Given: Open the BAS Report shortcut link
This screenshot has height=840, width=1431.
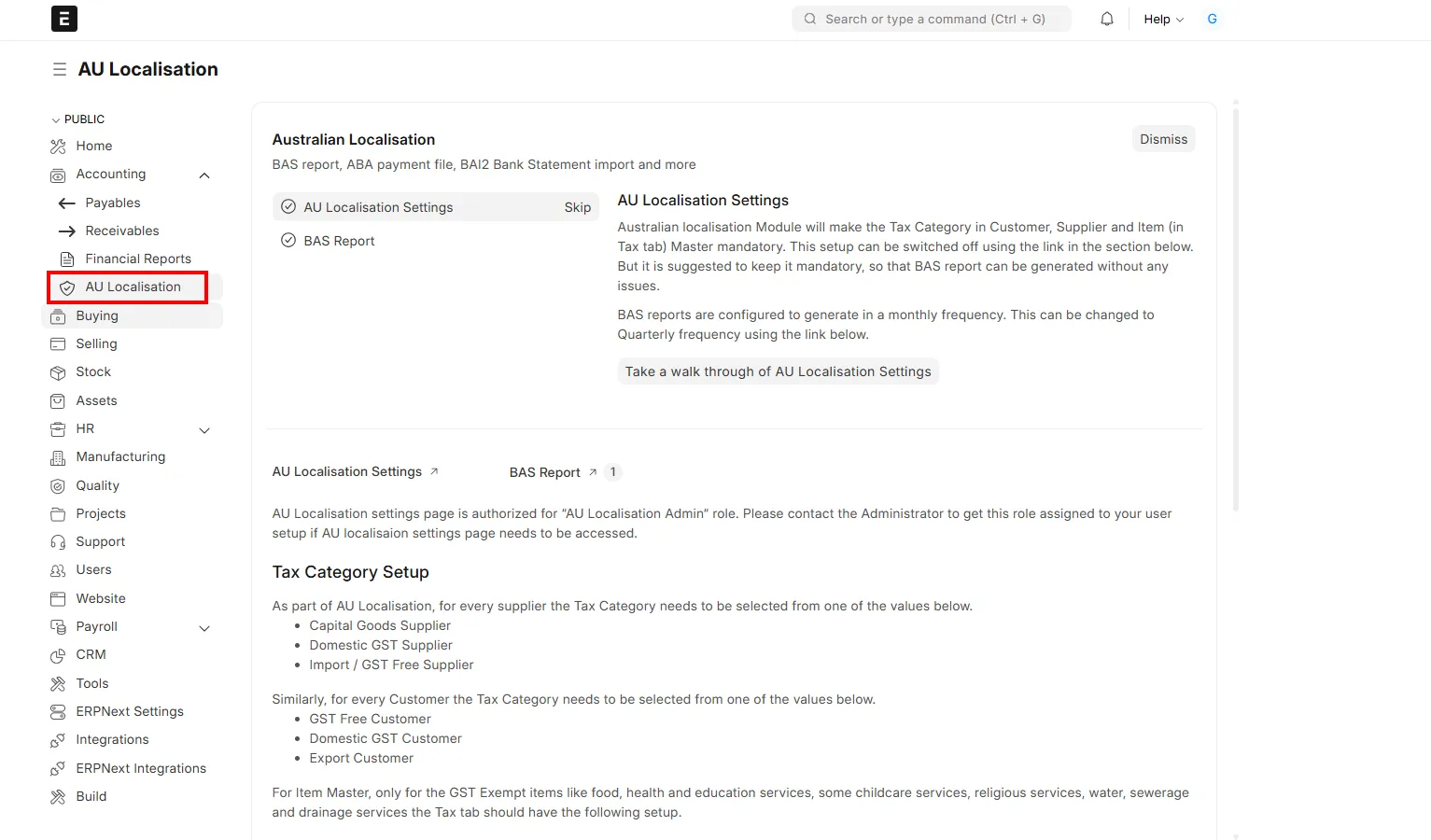Looking at the screenshot, I should coord(554,472).
